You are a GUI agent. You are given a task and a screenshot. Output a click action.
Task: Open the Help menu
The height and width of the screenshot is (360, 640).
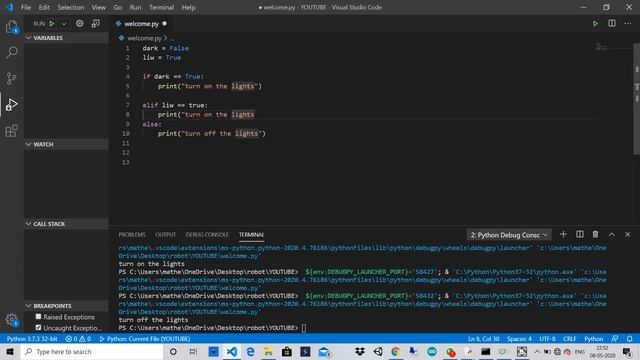point(188,7)
